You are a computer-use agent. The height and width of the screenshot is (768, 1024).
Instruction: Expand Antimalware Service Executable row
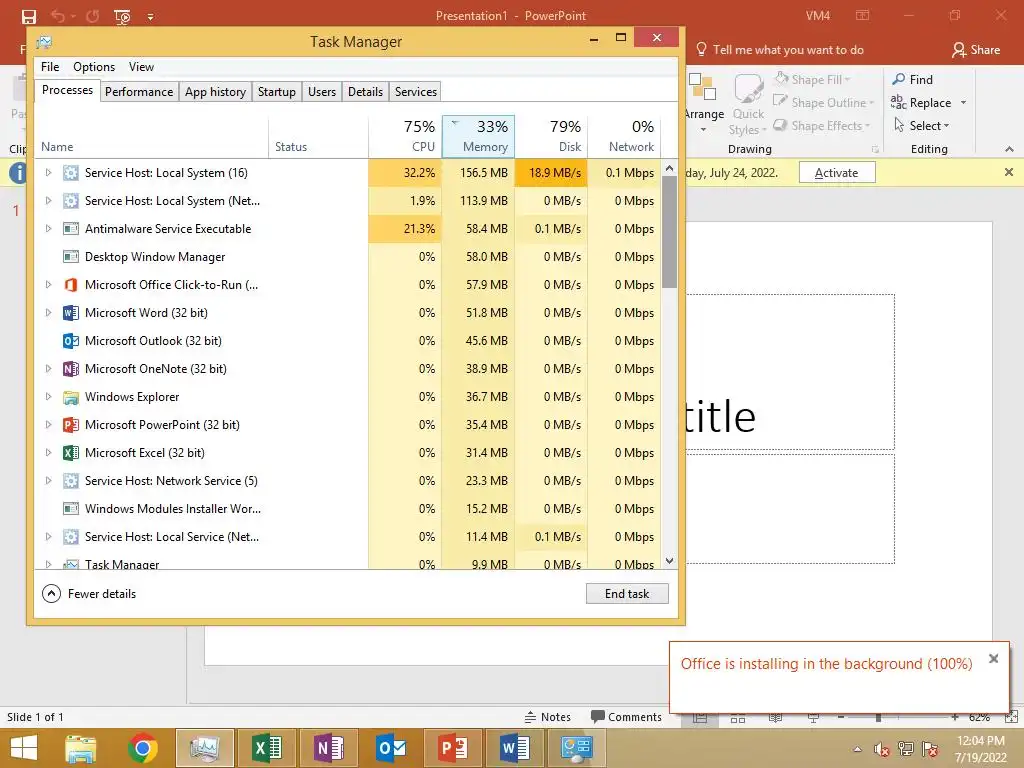[x=48, y=229]
